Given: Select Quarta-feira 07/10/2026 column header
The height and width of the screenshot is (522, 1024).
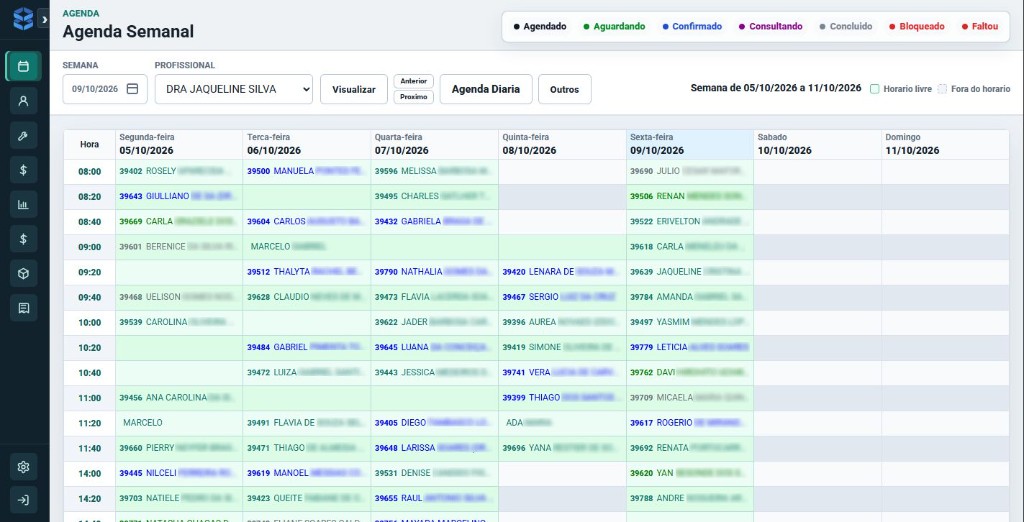Looking at the screenshot, I should (434, 144).
